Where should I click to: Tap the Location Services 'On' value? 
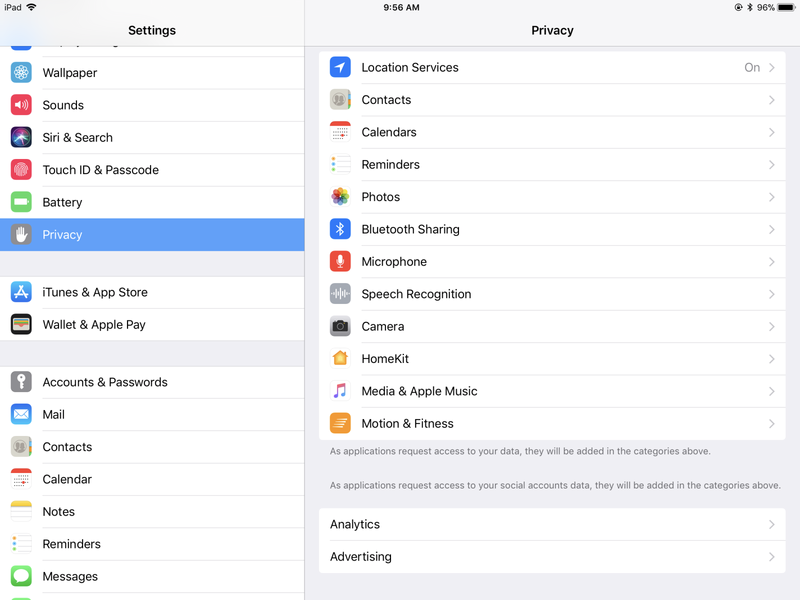click(752, 67)
